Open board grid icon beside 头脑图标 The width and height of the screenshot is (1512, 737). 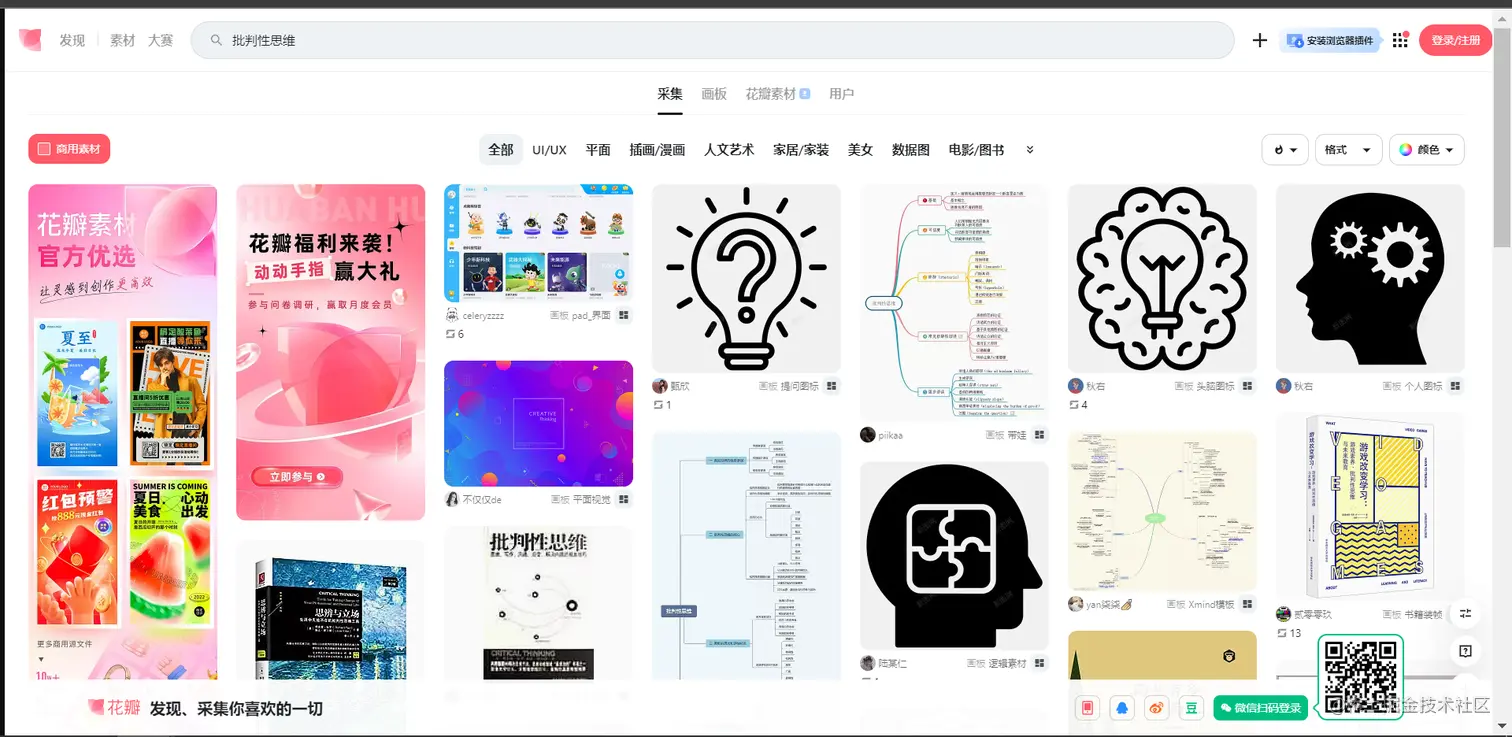tap(1248, 385)
